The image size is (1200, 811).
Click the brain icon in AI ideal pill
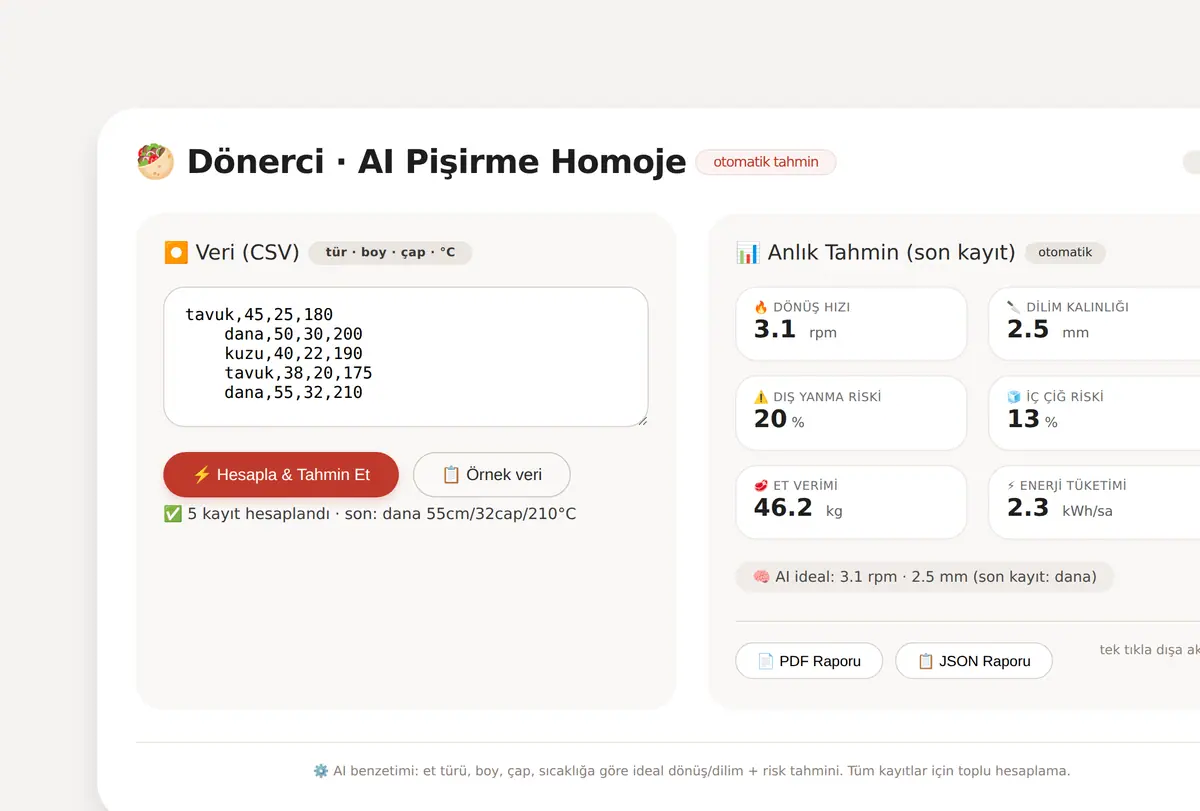[x=761, y=577]
